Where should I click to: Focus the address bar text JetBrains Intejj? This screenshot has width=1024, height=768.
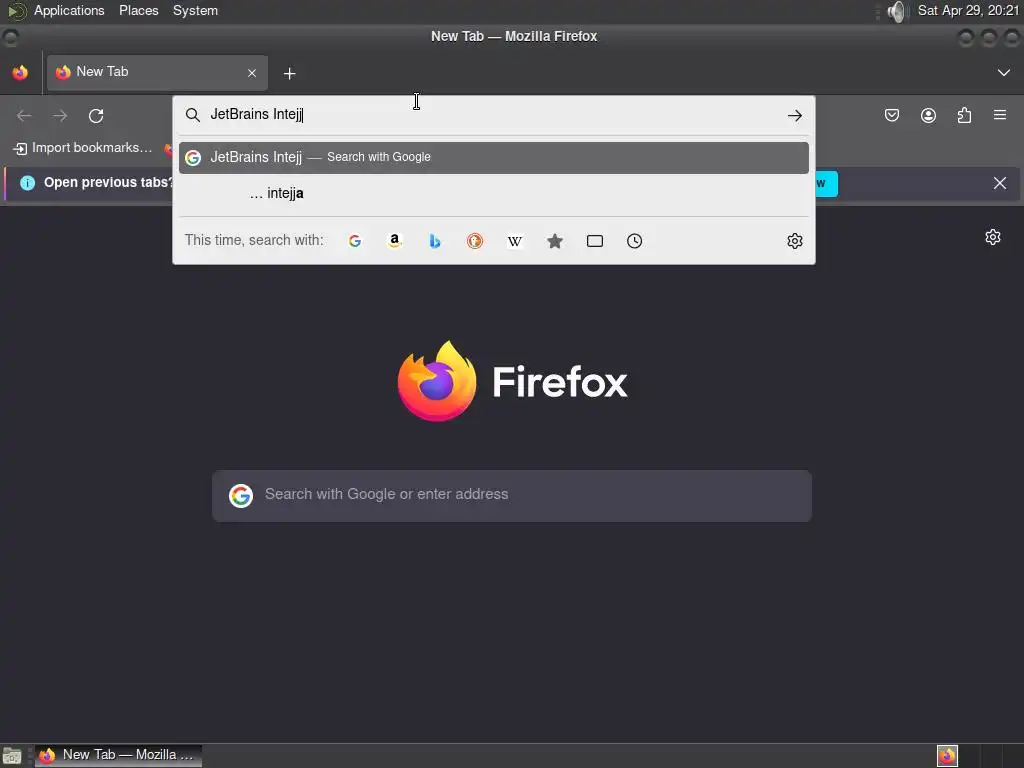click(256, 114)
